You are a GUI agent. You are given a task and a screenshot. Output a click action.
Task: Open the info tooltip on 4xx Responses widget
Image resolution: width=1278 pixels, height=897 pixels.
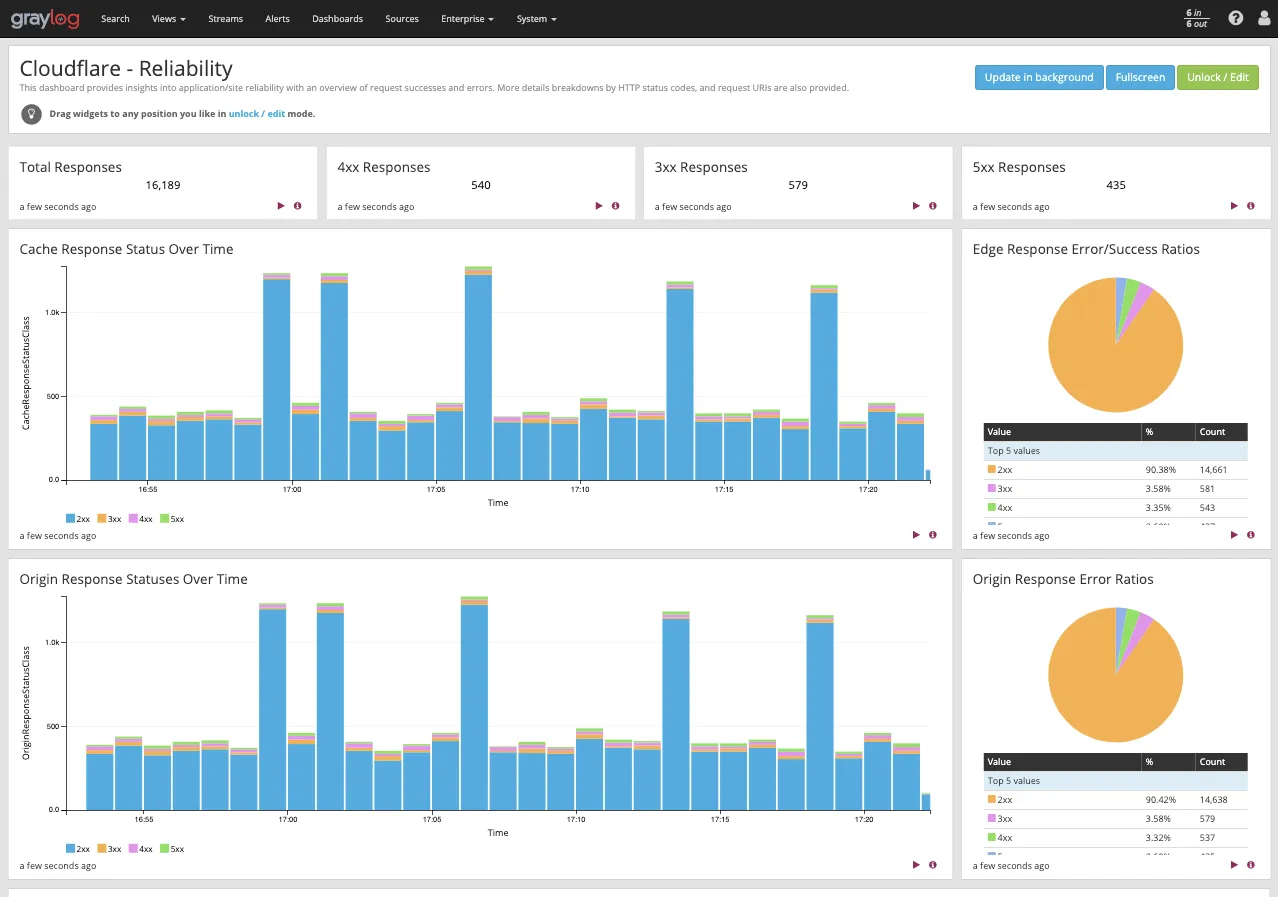(615, 206)
